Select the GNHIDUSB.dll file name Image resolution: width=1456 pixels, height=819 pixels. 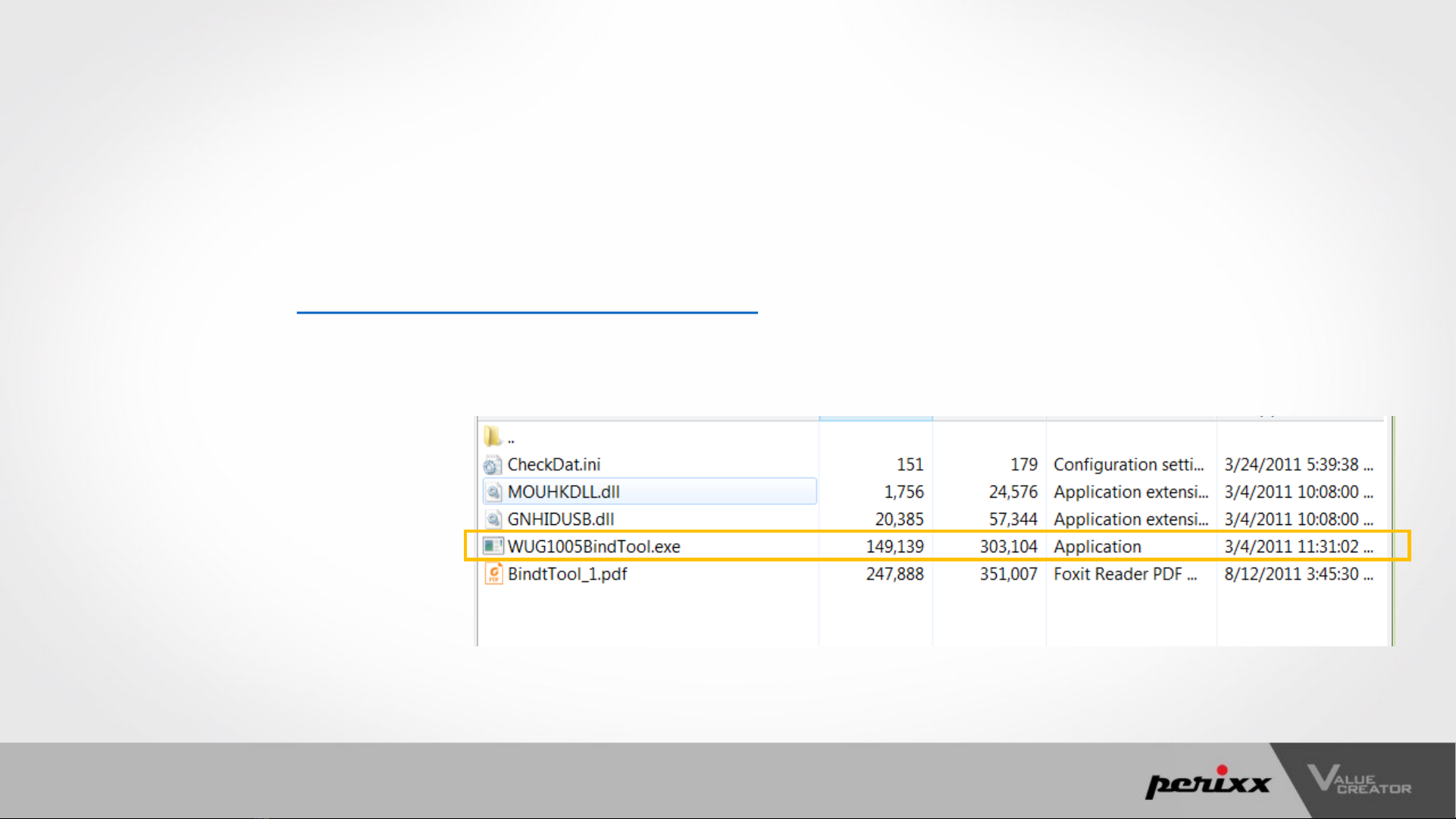(x=561, y=519)
